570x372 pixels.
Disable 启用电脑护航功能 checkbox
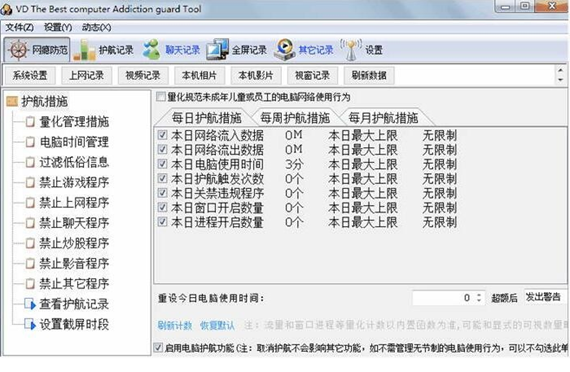(x=158, y=348)
